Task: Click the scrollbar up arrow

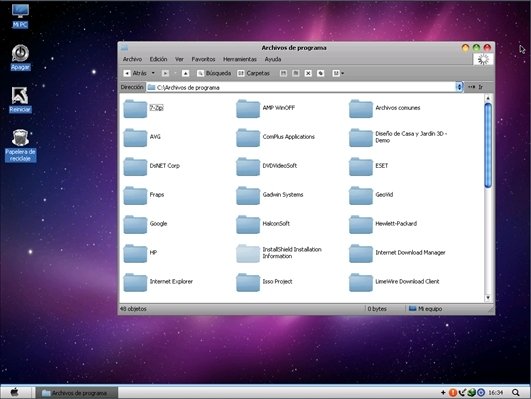Action: 488,98
